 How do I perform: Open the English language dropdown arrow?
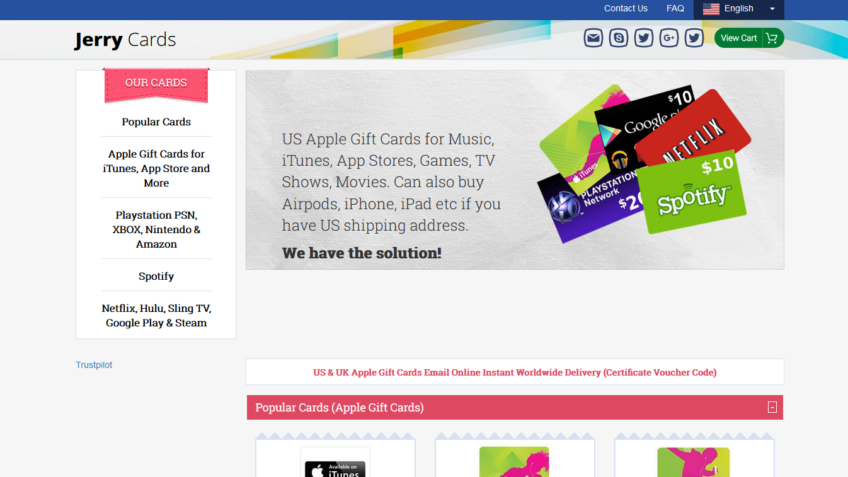[x=772, y=9]
